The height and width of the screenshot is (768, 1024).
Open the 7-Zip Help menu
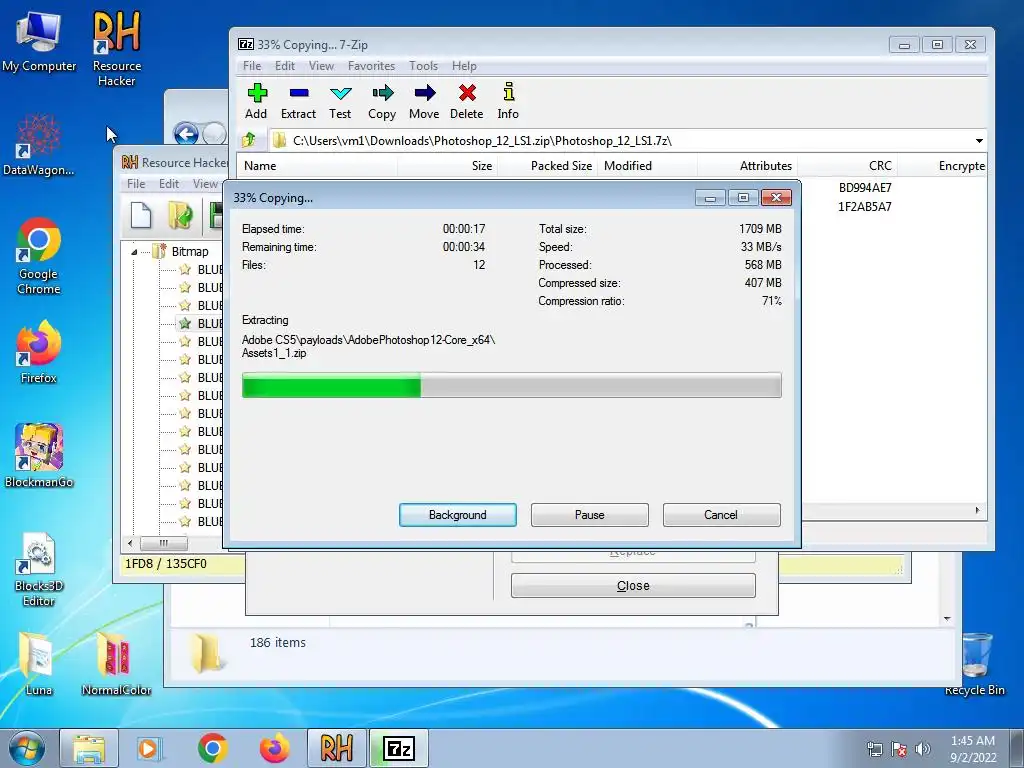(464, 66)
